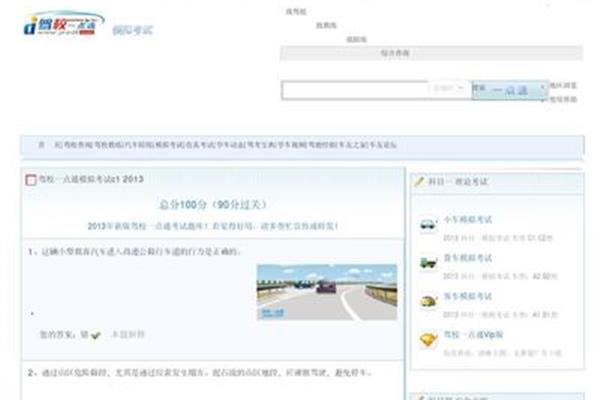Image resolution: width=600 pixels, height=400 pixels.
Task: Open the highway question illustration image
Action: [327, 292]
